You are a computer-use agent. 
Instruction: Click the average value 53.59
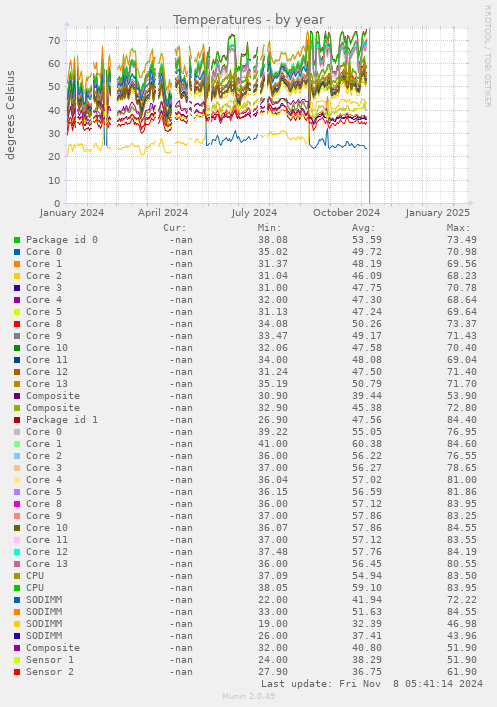pos(367,240)
